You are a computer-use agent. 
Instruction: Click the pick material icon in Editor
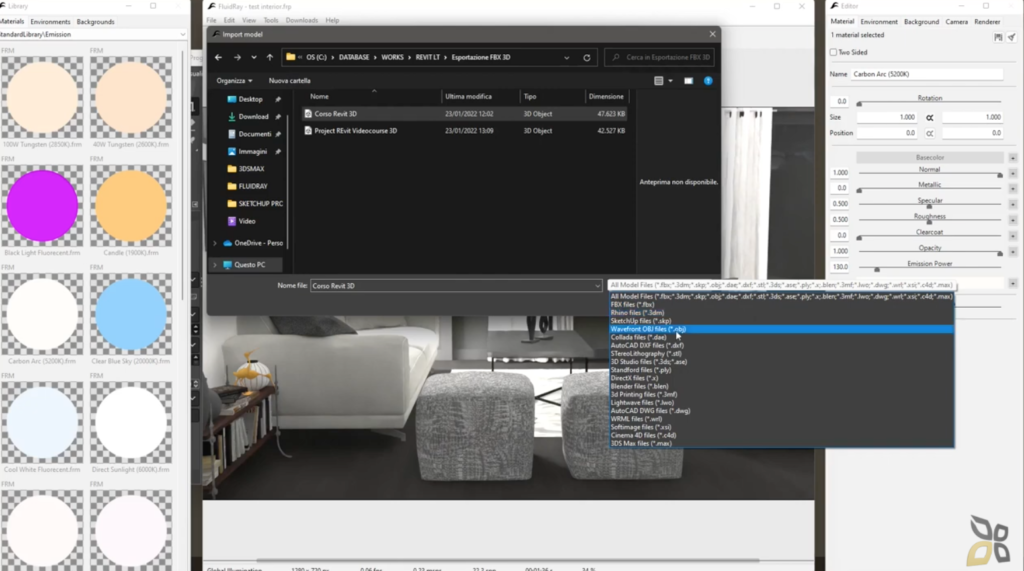1011,37
